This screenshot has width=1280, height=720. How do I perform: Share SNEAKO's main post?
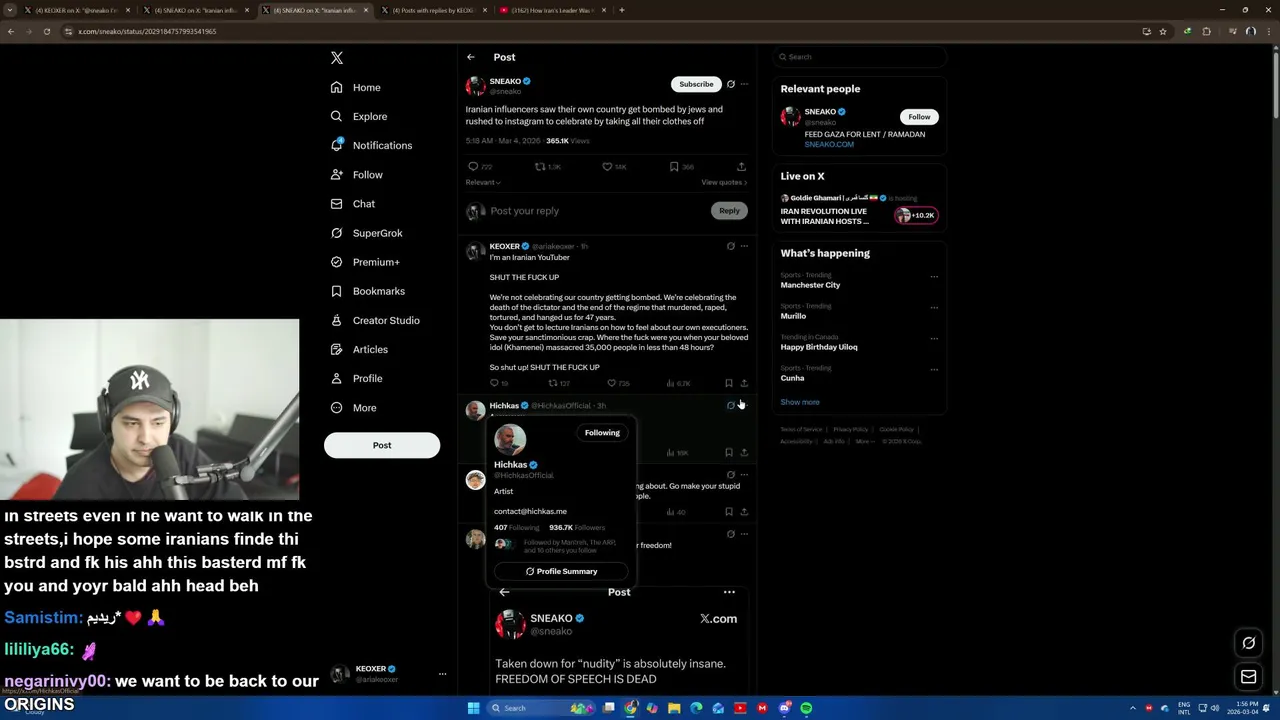coord(741,167)
